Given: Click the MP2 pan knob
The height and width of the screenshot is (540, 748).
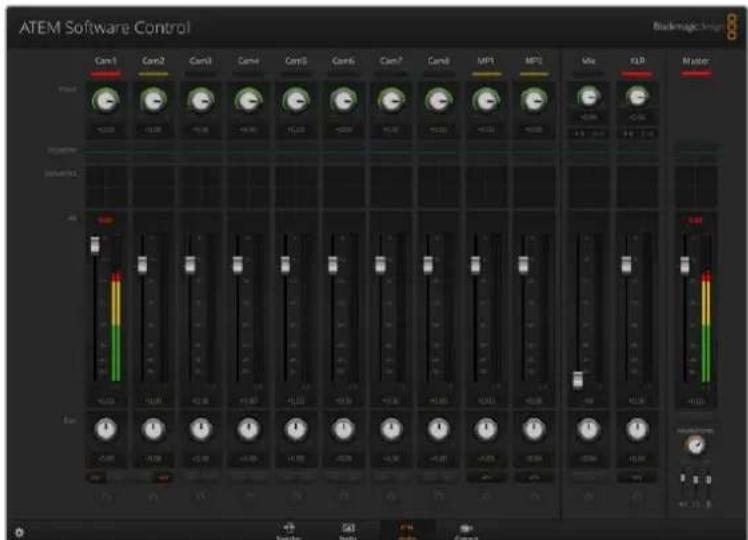Looking at the screenshot, I should (534, 429).
